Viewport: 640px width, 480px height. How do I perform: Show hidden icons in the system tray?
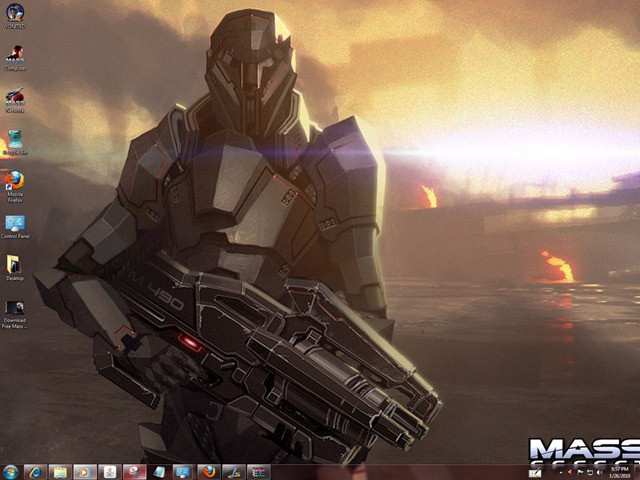coord(560,473)
